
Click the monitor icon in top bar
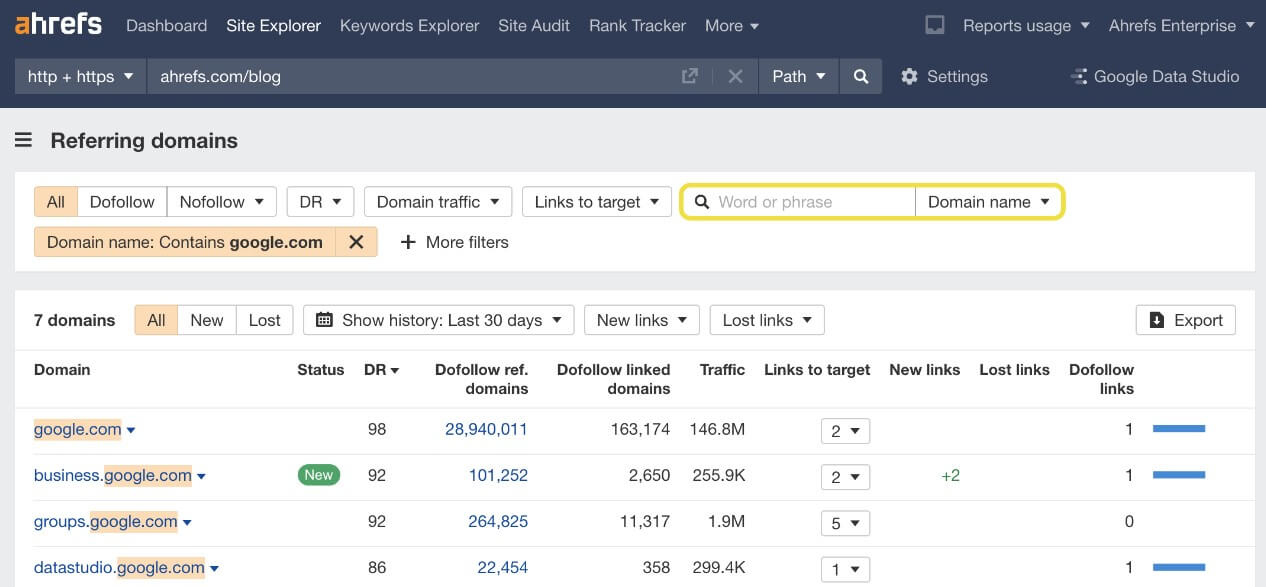click(935, 25)
